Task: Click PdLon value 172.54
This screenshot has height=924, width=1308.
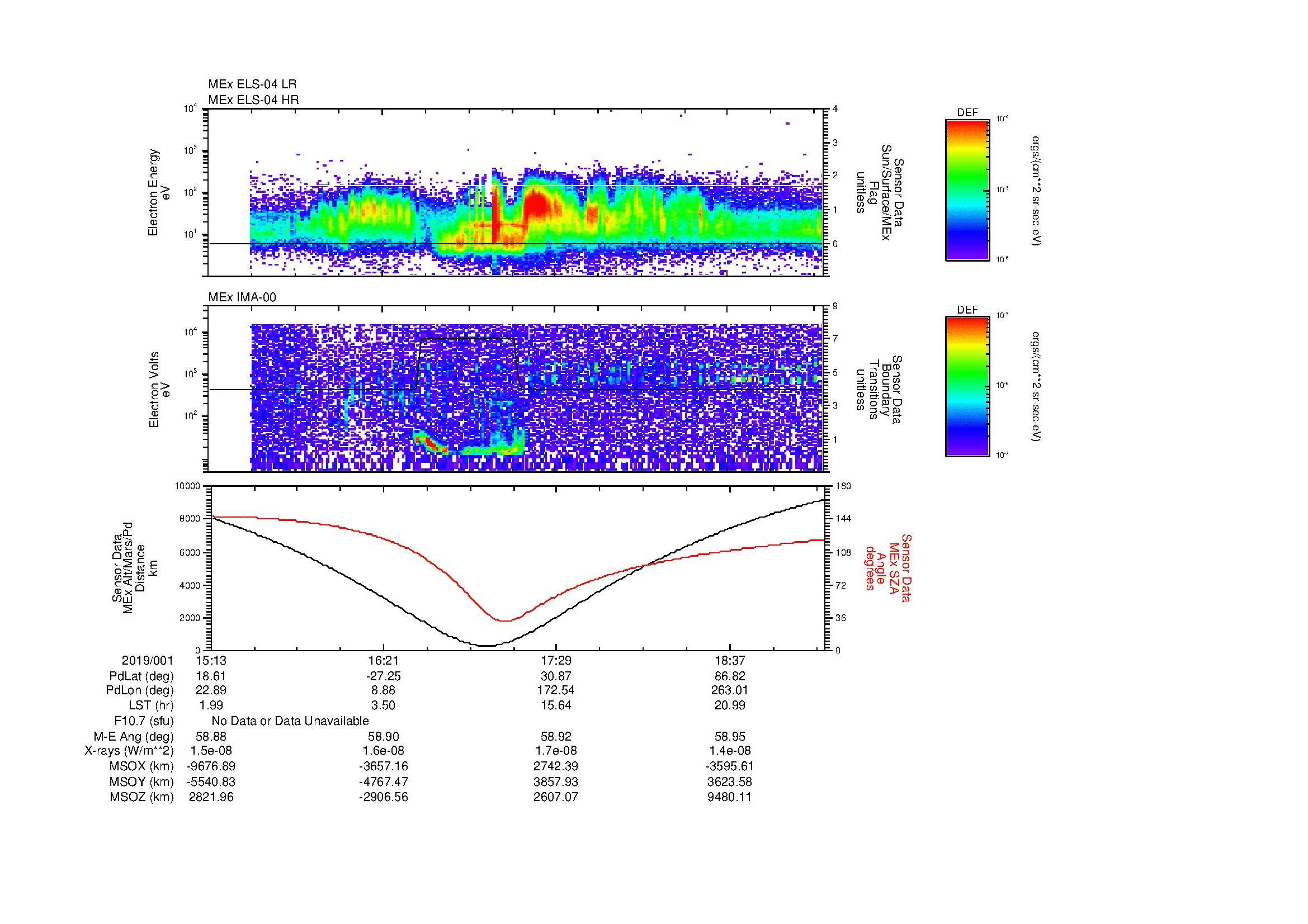Action: [x=556, y=690]
